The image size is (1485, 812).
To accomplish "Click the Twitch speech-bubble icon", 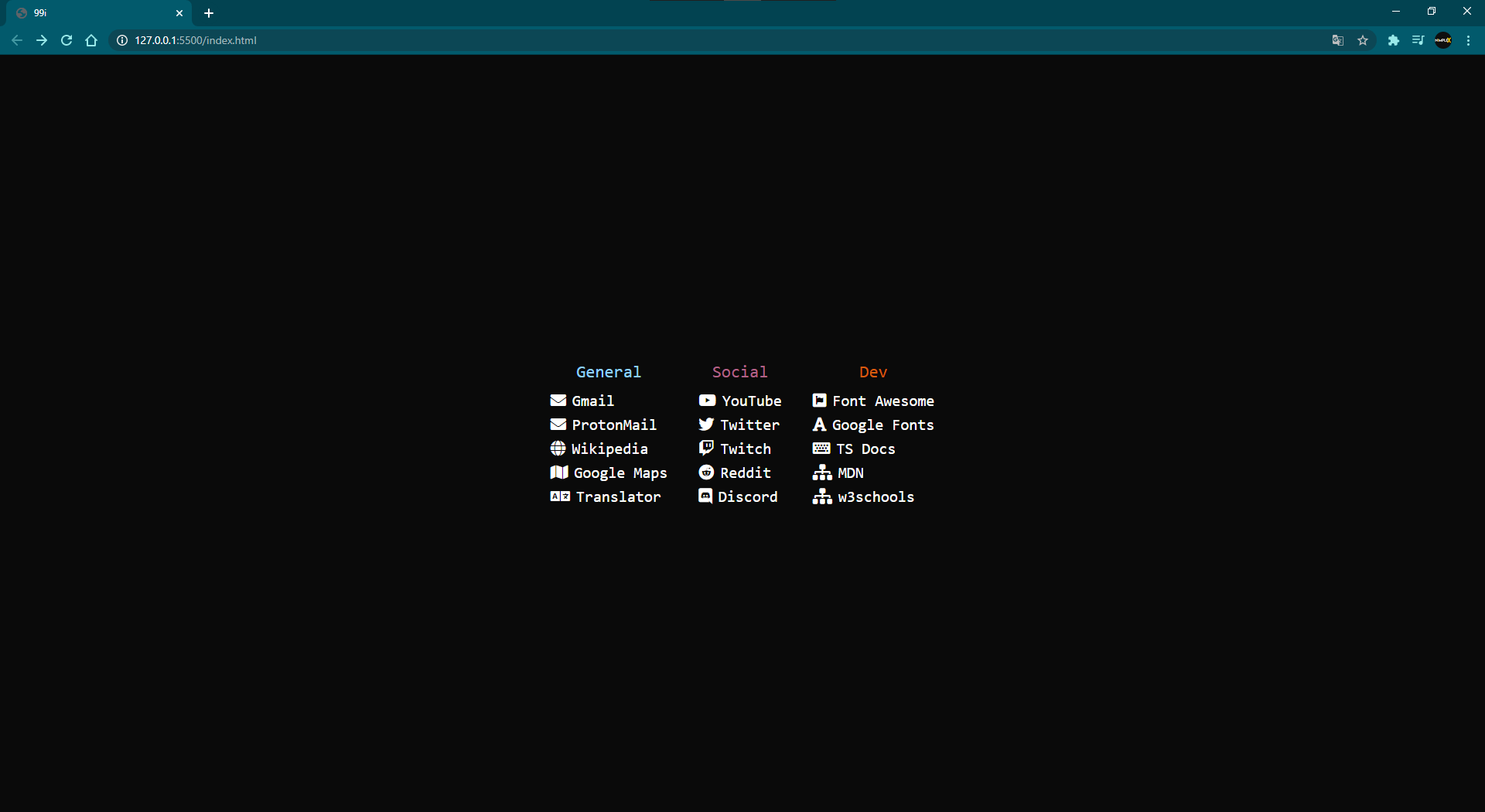I will 705,448.
